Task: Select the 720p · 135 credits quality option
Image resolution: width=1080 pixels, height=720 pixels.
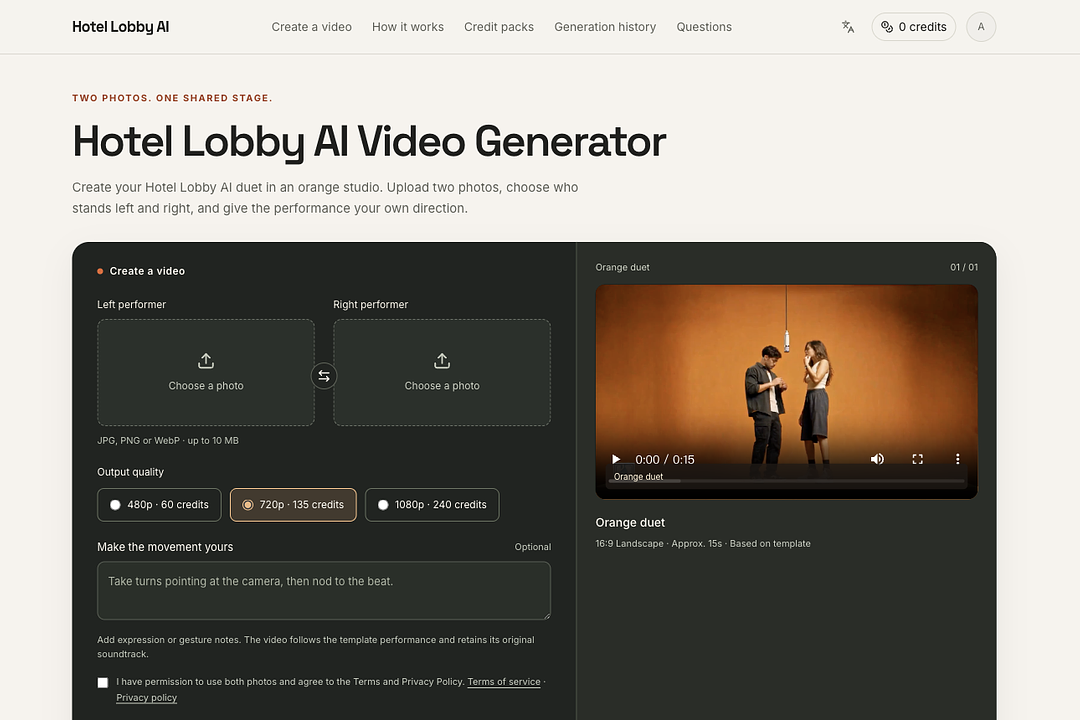Action: pyautogui.click(x=293, y=505)
